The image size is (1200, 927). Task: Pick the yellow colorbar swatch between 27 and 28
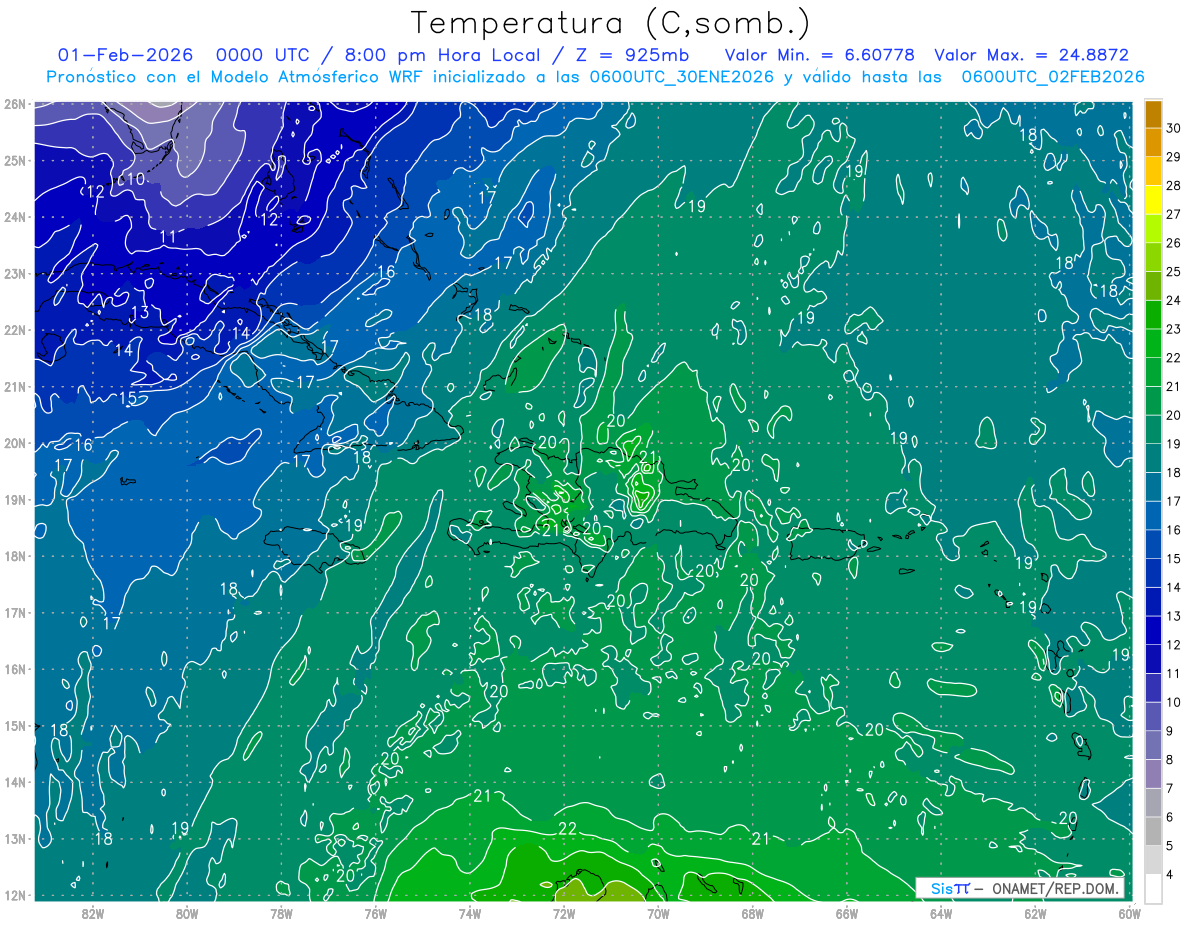pos(1153,200)
